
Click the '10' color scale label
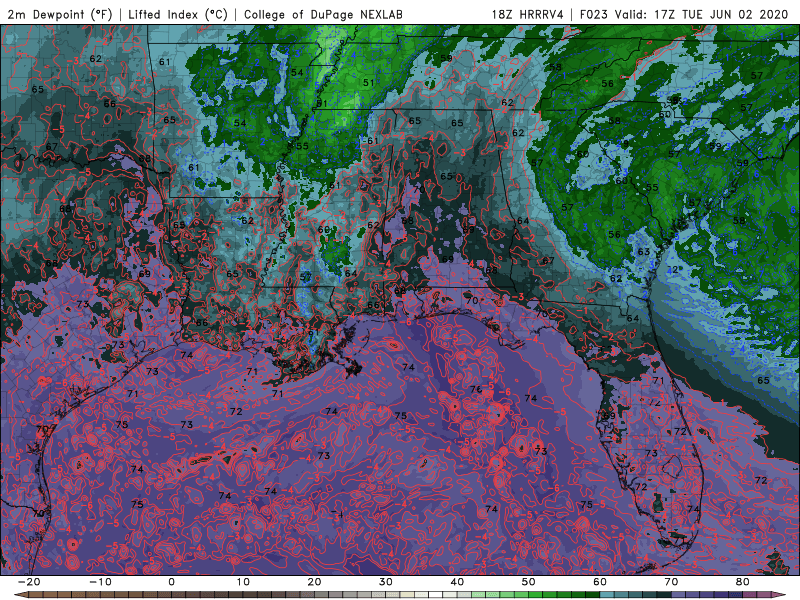tap(243, 582)
